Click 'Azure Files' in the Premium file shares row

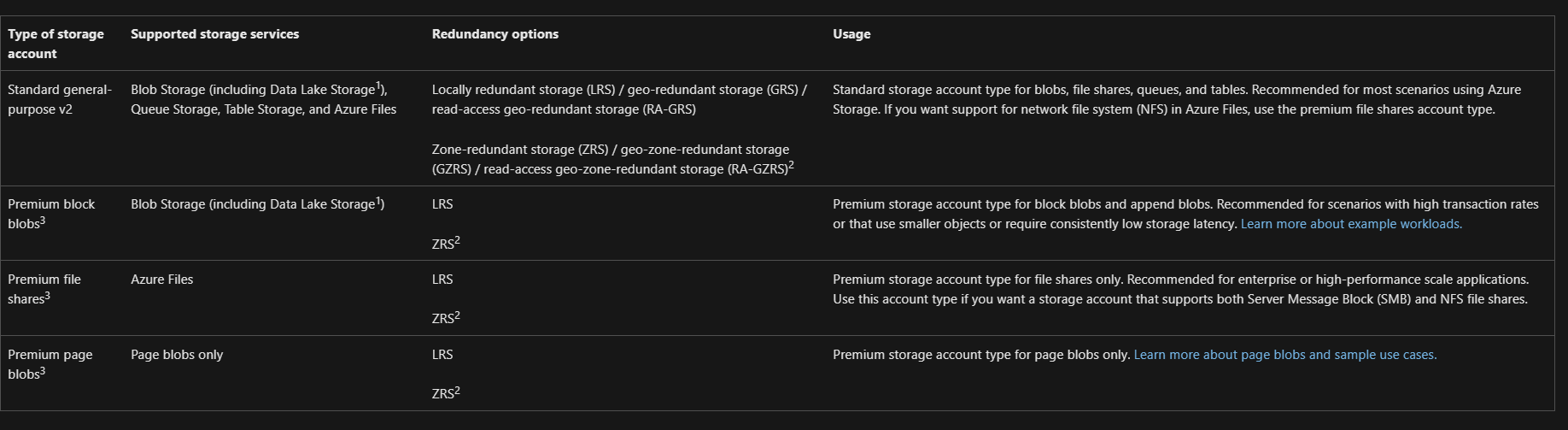click(x=161, y=280)
